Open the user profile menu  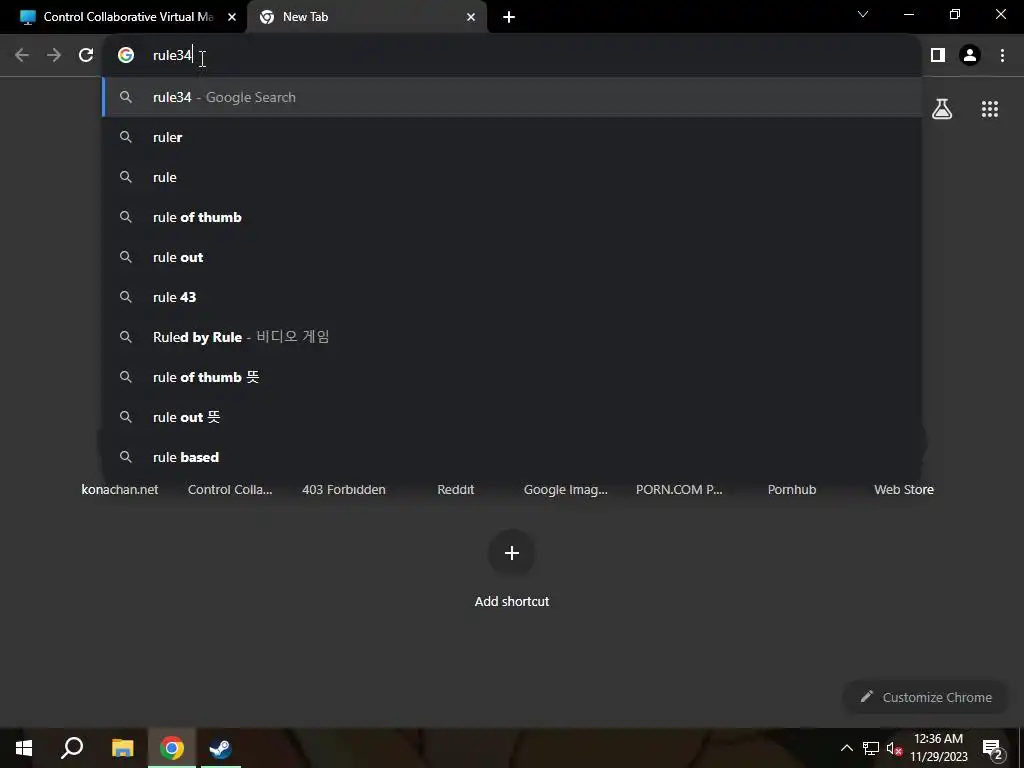coord(970,56)
